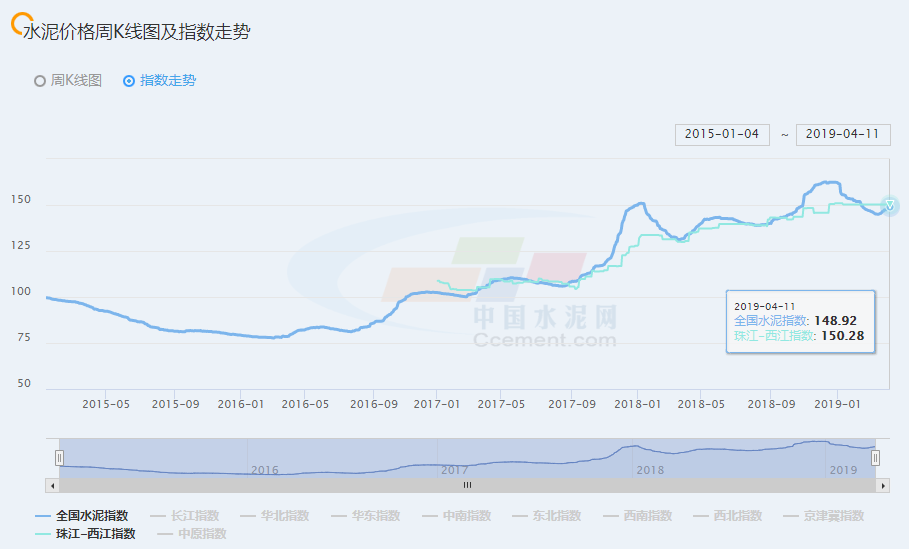This screenshot has width=909, height=549.
Task: Click the start date field 2015-01-04
Action: pyautogui.click(x=722, y=134)
